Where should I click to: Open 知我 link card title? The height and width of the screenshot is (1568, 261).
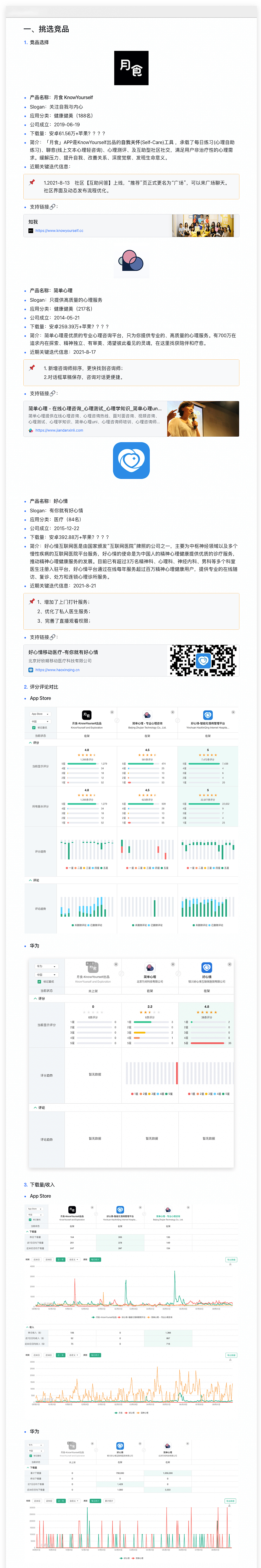(x=33, y=222)
